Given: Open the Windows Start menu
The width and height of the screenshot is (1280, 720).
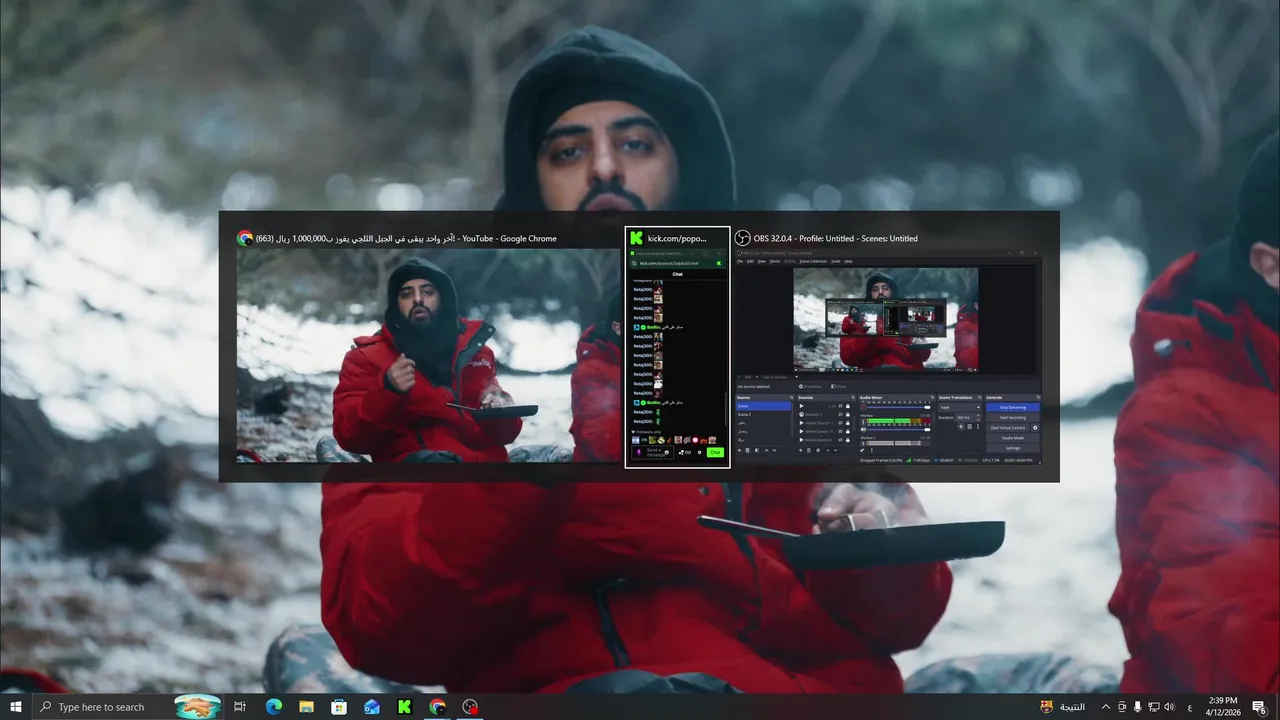Looking at the screenshot, I should (15, 707).
